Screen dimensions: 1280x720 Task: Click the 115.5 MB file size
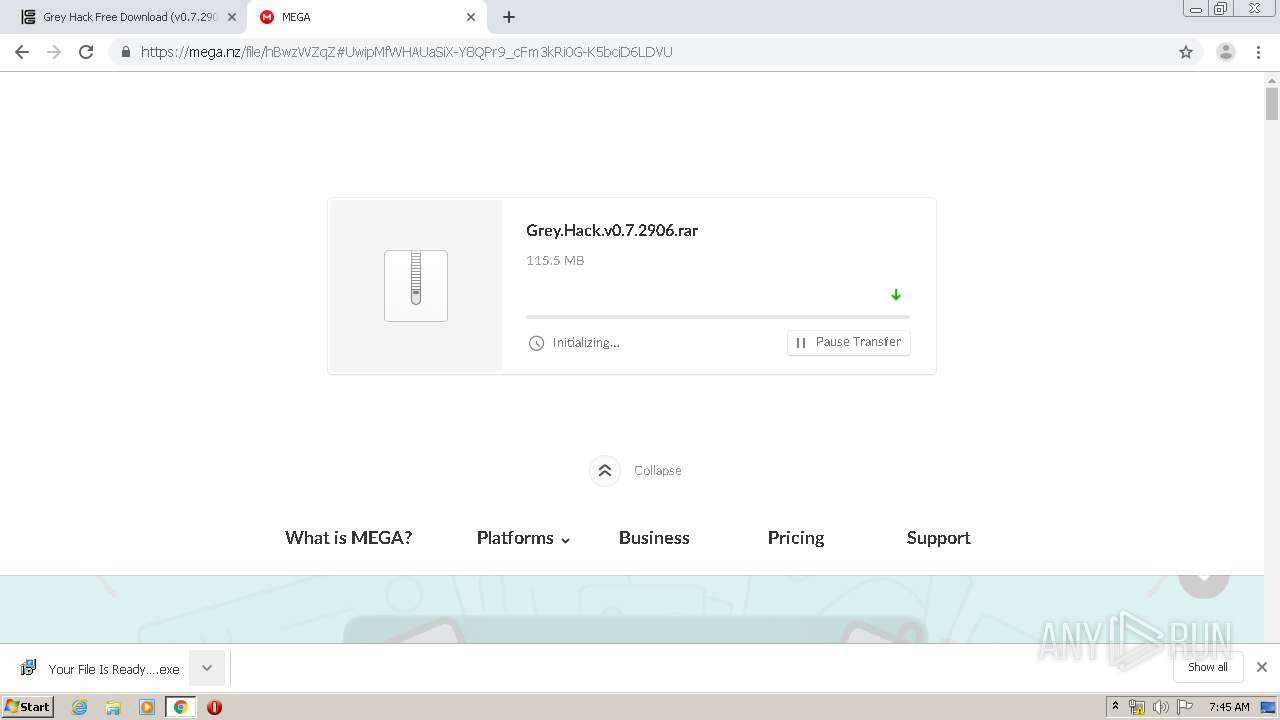555,260
